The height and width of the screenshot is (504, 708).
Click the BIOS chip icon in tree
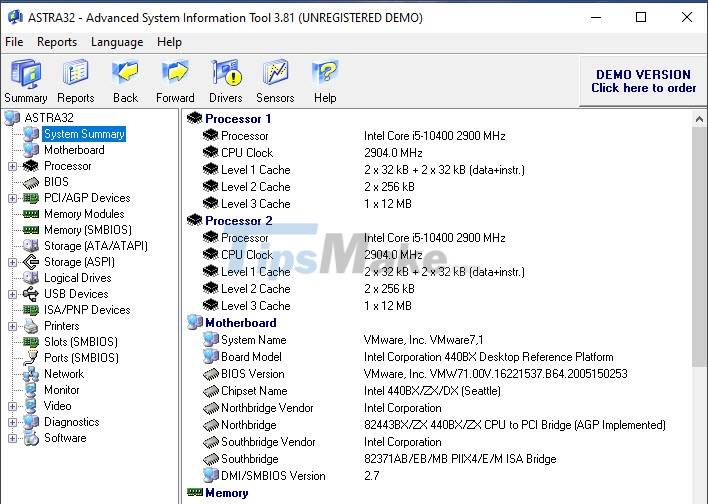pyautogui.click(x=31, y=182)
